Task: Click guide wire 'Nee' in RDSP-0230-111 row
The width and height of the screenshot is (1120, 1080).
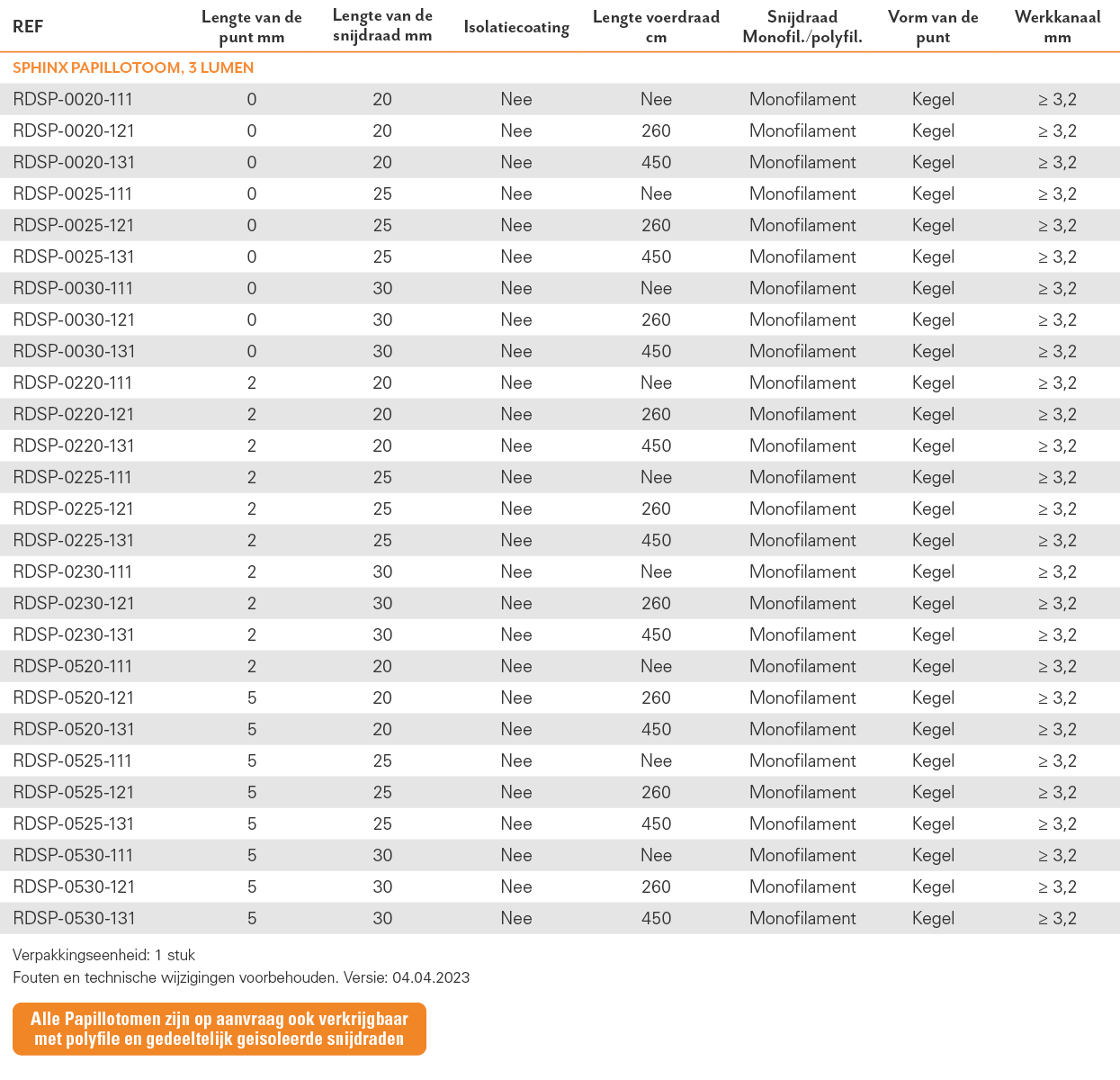Action: (x=657, y=571)
